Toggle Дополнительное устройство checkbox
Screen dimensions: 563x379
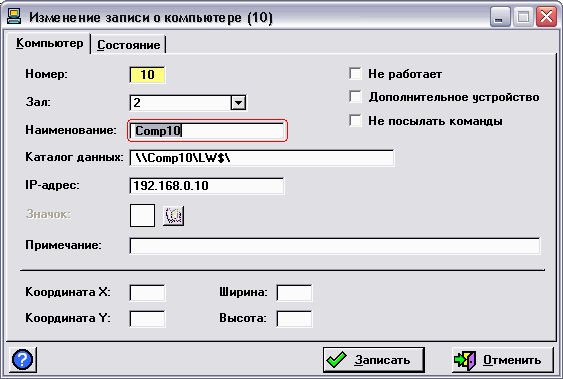[355, 97]
